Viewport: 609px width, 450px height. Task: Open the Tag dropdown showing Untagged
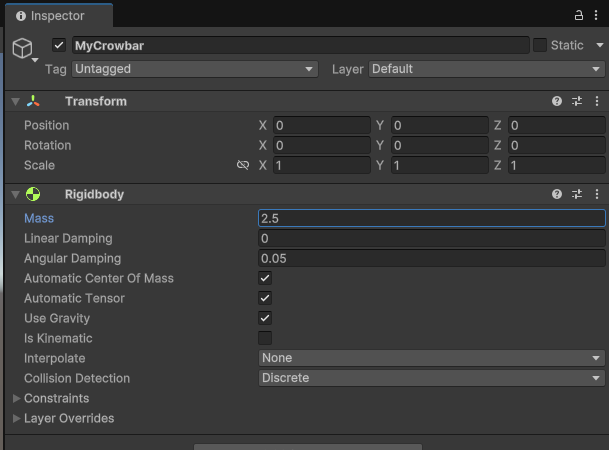point(195,69)
